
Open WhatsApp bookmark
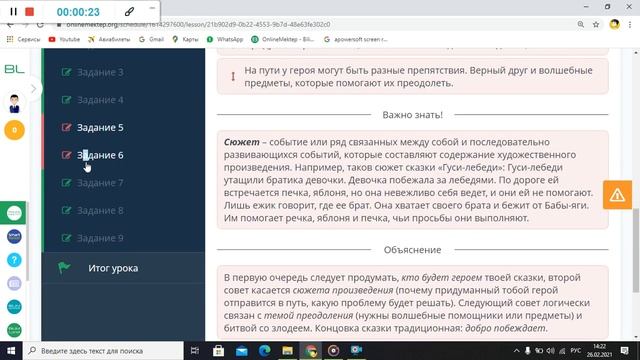[225, 40]
